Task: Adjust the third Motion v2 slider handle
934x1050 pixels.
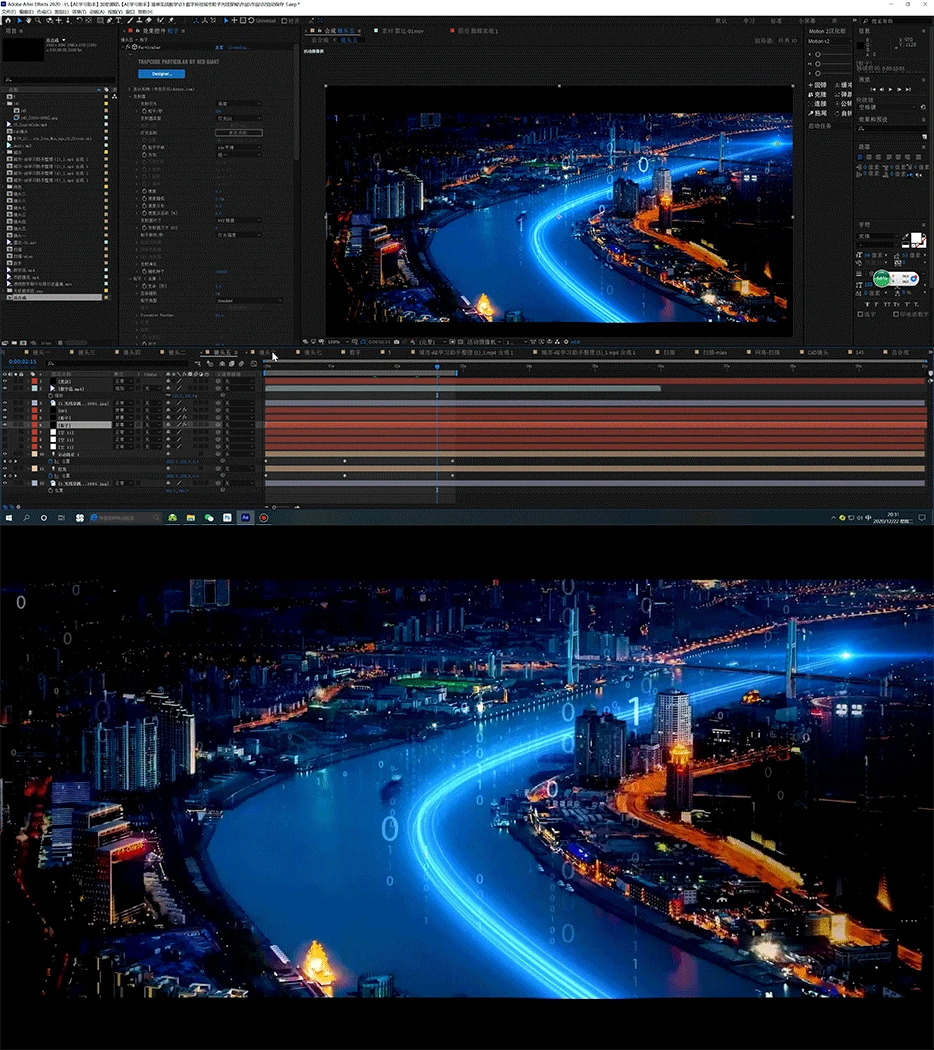Action: pos(818,73)
